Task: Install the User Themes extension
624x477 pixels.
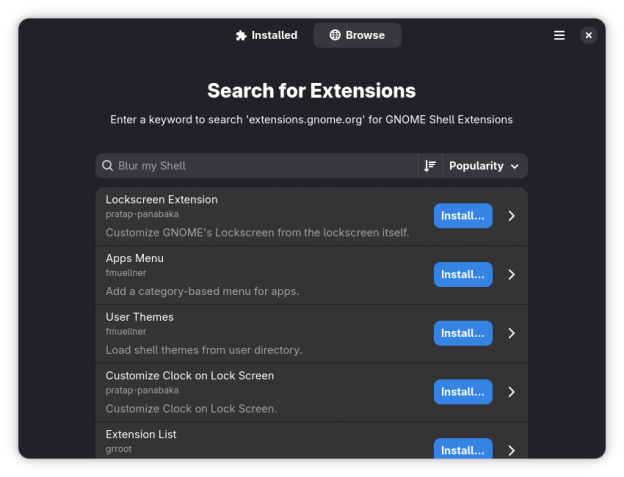Action: (x=463, y=333)
